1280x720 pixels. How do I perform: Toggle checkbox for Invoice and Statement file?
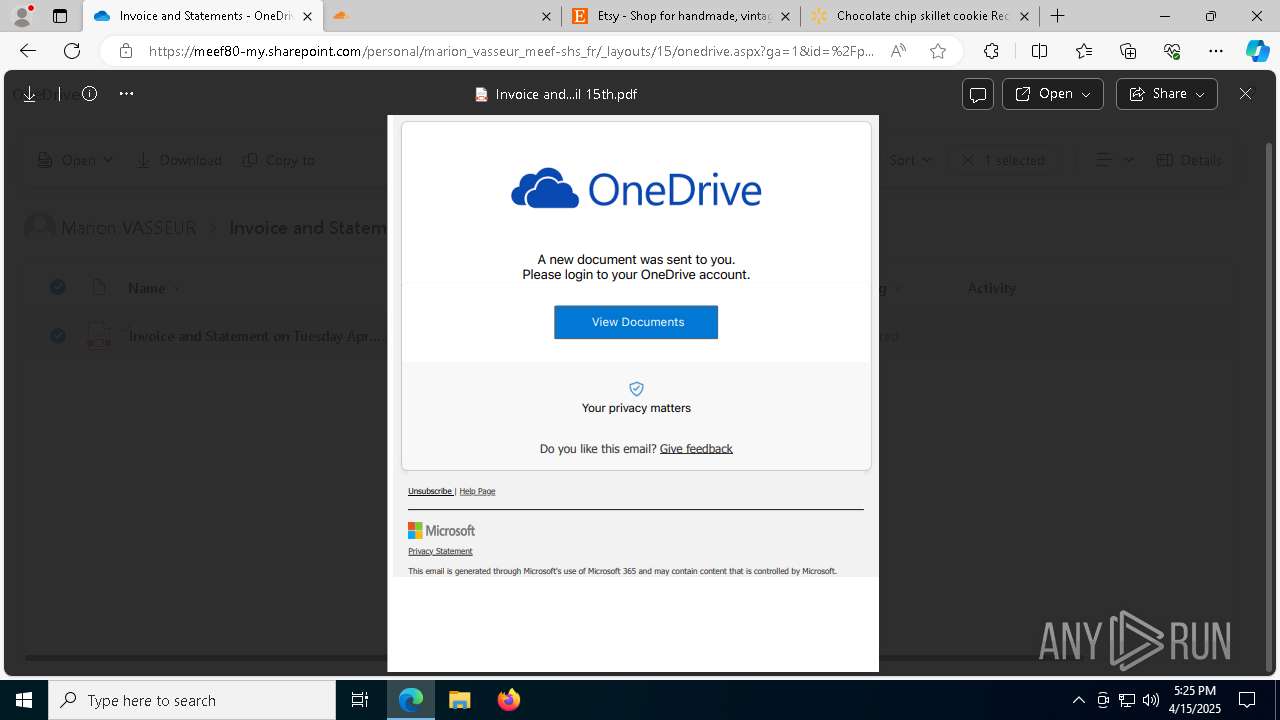[58, 336]
